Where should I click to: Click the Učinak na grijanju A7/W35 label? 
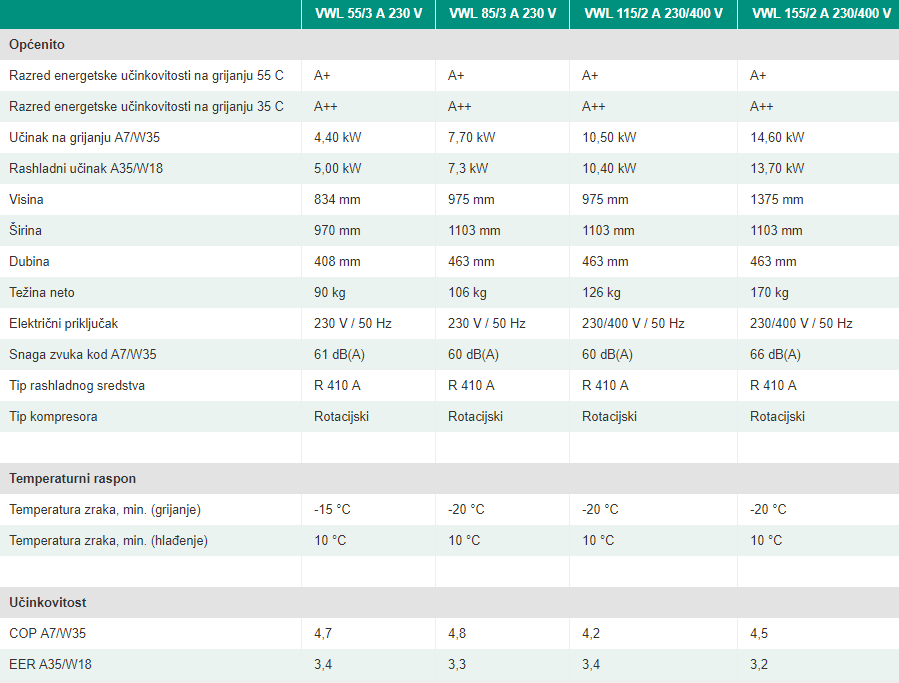tap(84, 138)
